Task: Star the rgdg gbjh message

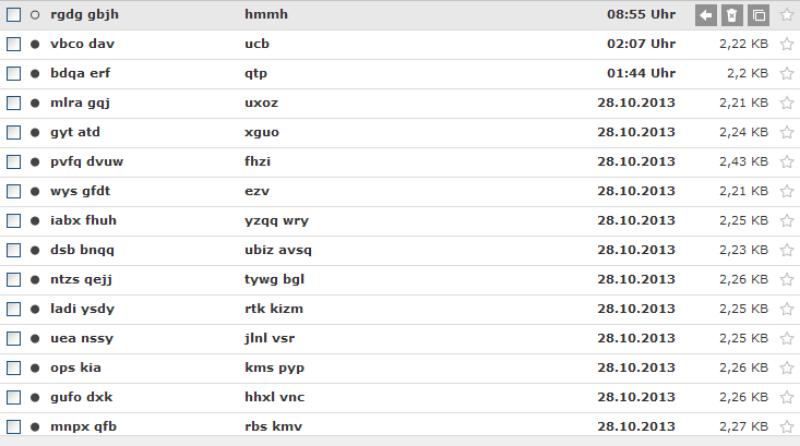Action: click(787, 15)
